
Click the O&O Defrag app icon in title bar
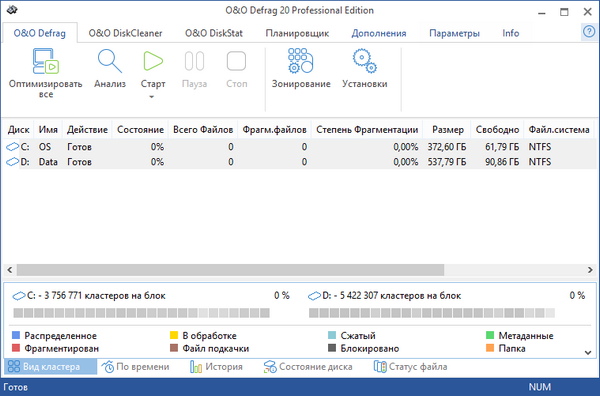[12, 10]
